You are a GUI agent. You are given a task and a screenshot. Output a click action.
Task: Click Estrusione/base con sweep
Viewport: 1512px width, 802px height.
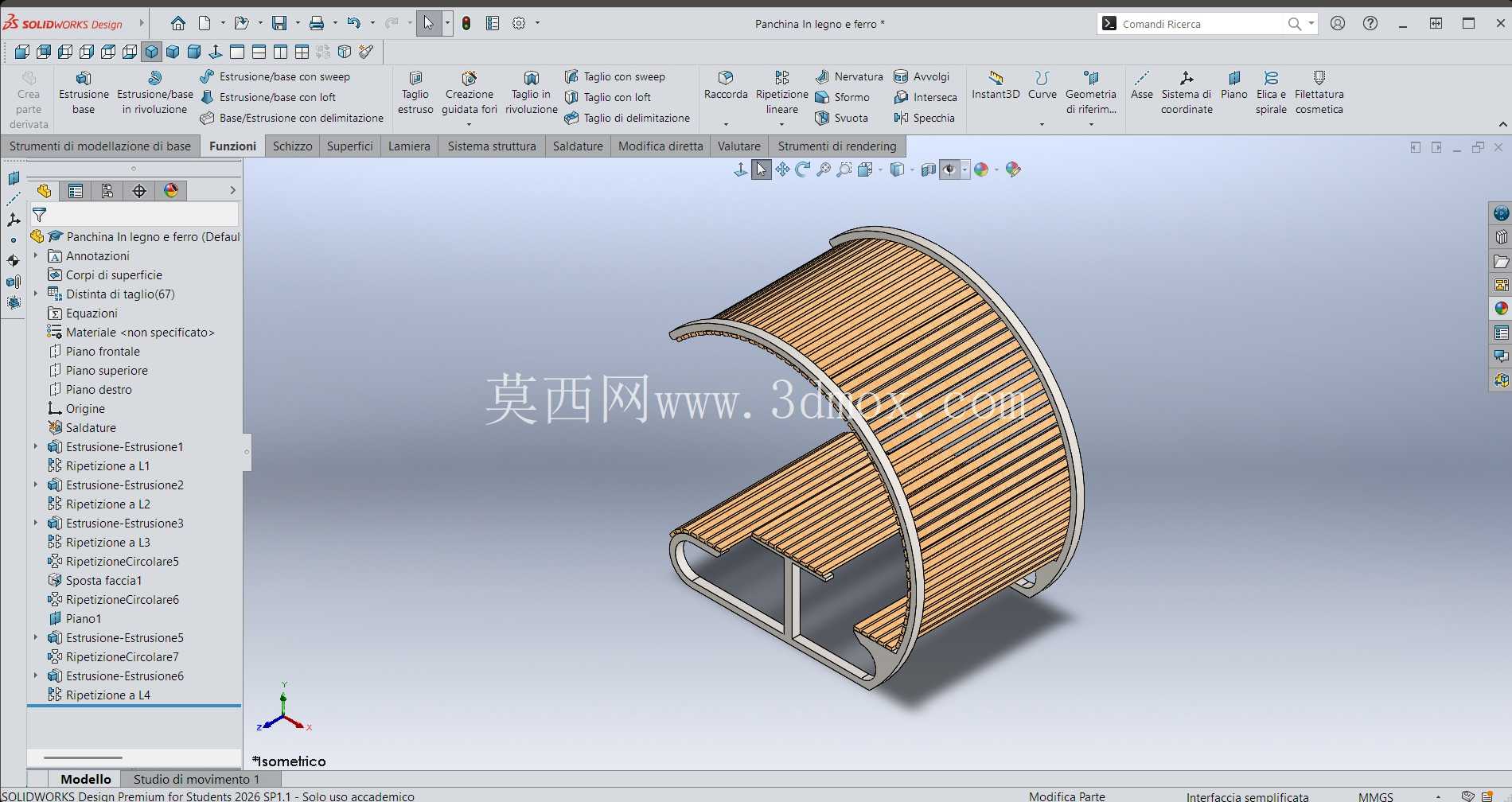click(x=275, y=76)
